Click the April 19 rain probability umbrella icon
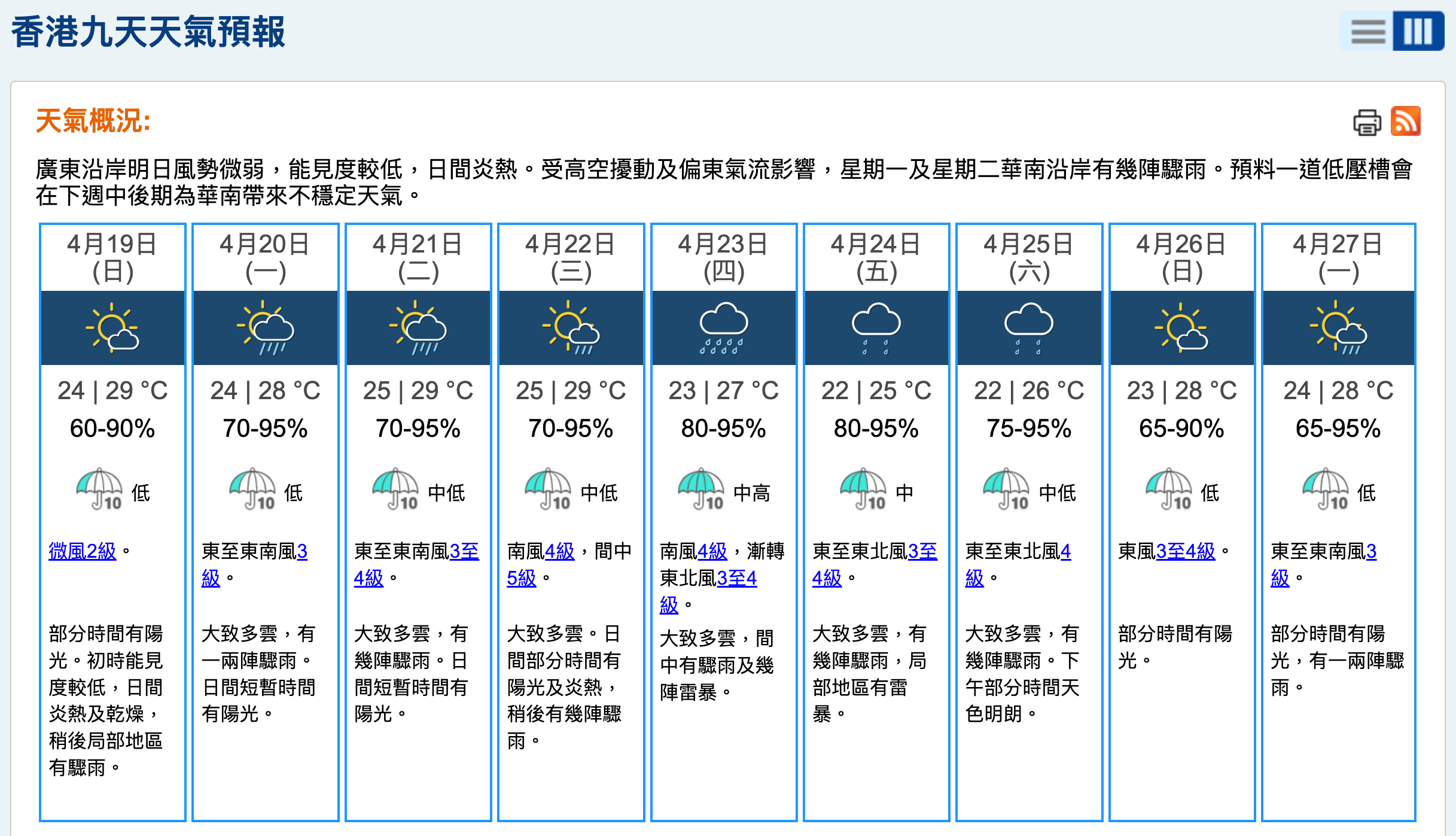Screen dimensions: 1456x836 pos(100,490)
